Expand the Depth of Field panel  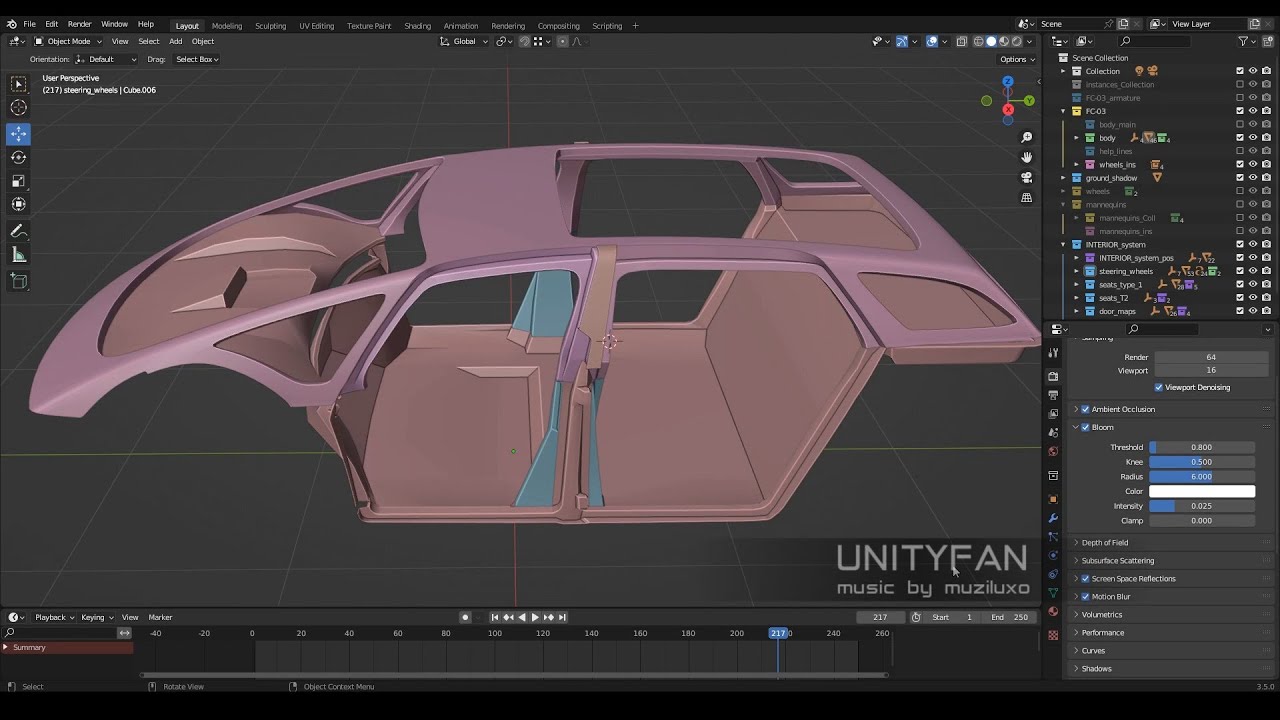pos(1104,542)
